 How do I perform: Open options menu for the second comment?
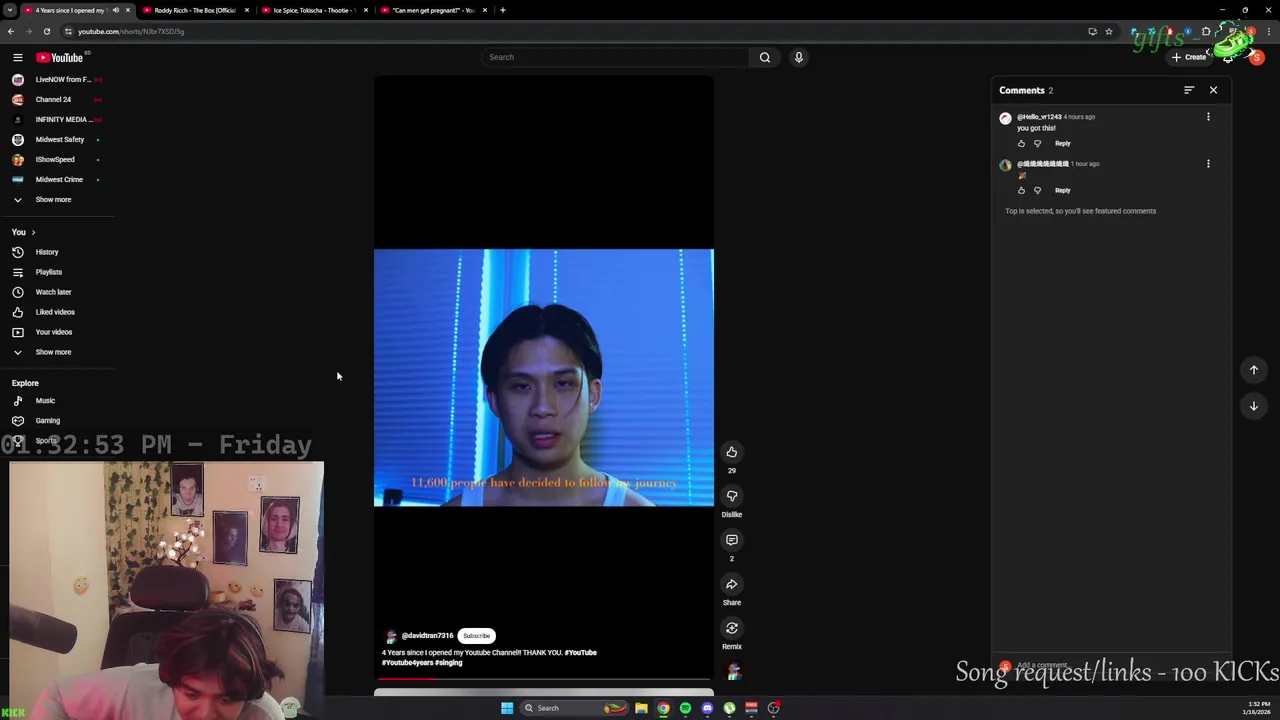tap(1208, 164)
